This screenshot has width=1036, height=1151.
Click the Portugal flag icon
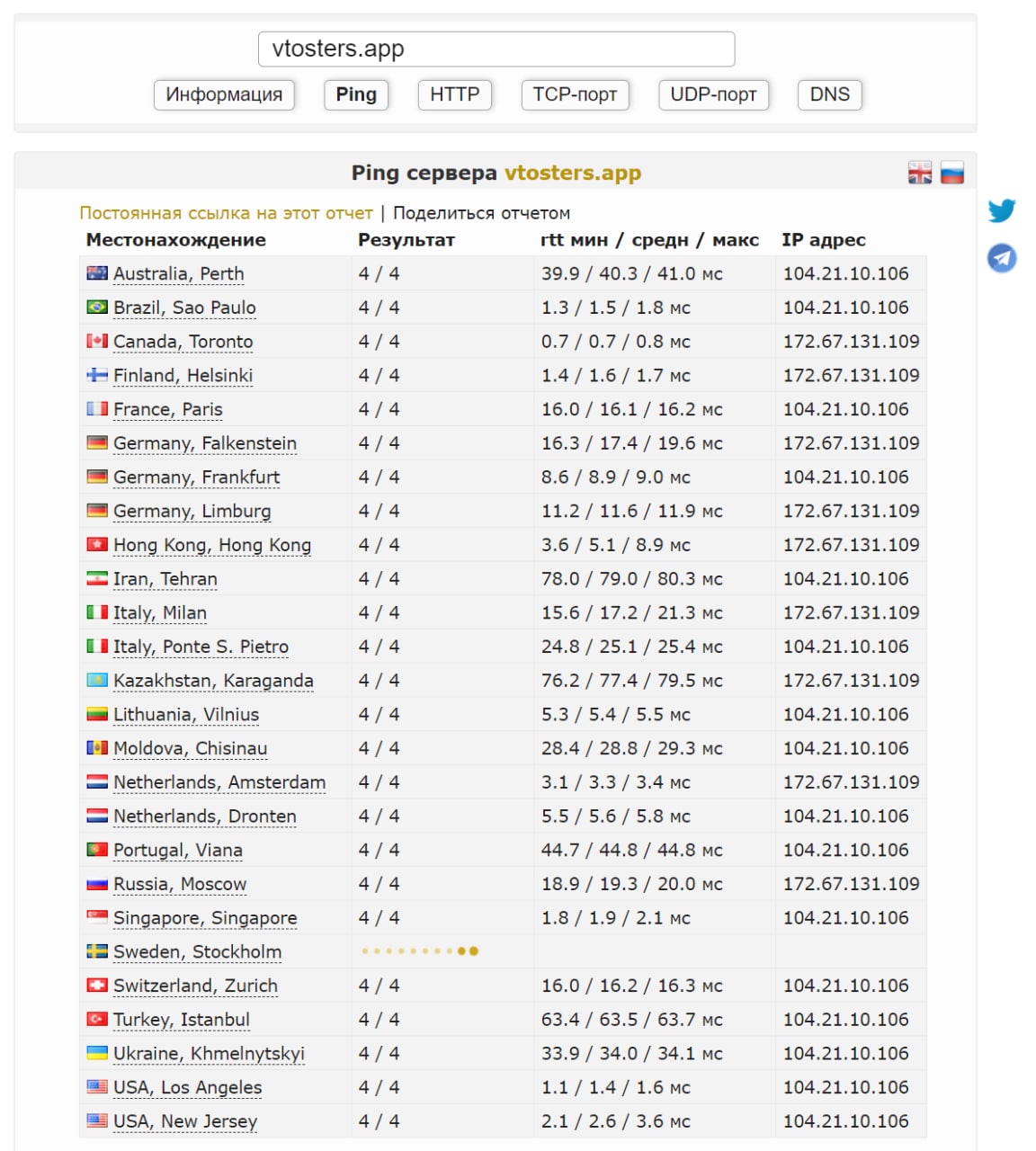[97, 850]
